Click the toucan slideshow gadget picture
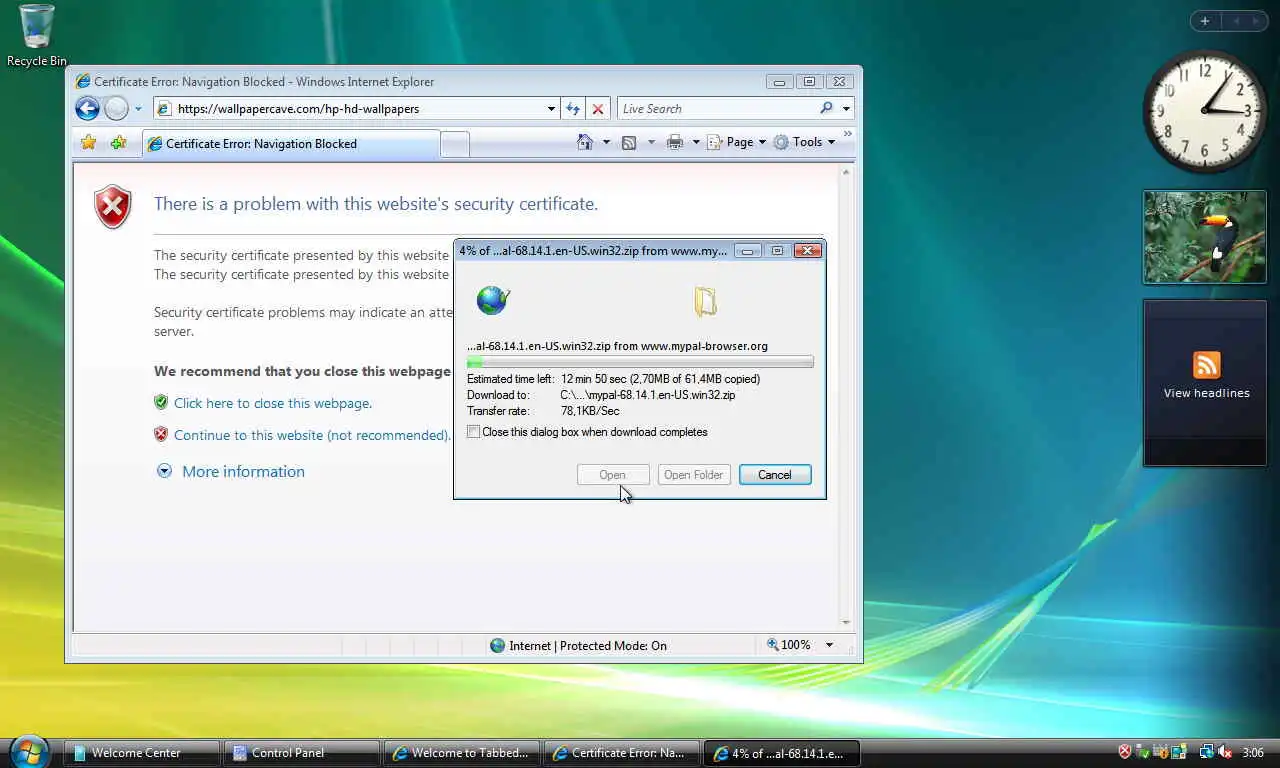Viewport: 1280px width, 768px height. tap(1205, 237)
